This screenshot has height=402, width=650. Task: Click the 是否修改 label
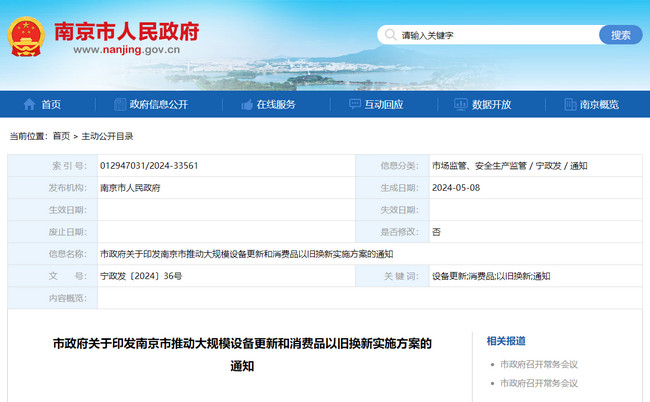[400, 232]
